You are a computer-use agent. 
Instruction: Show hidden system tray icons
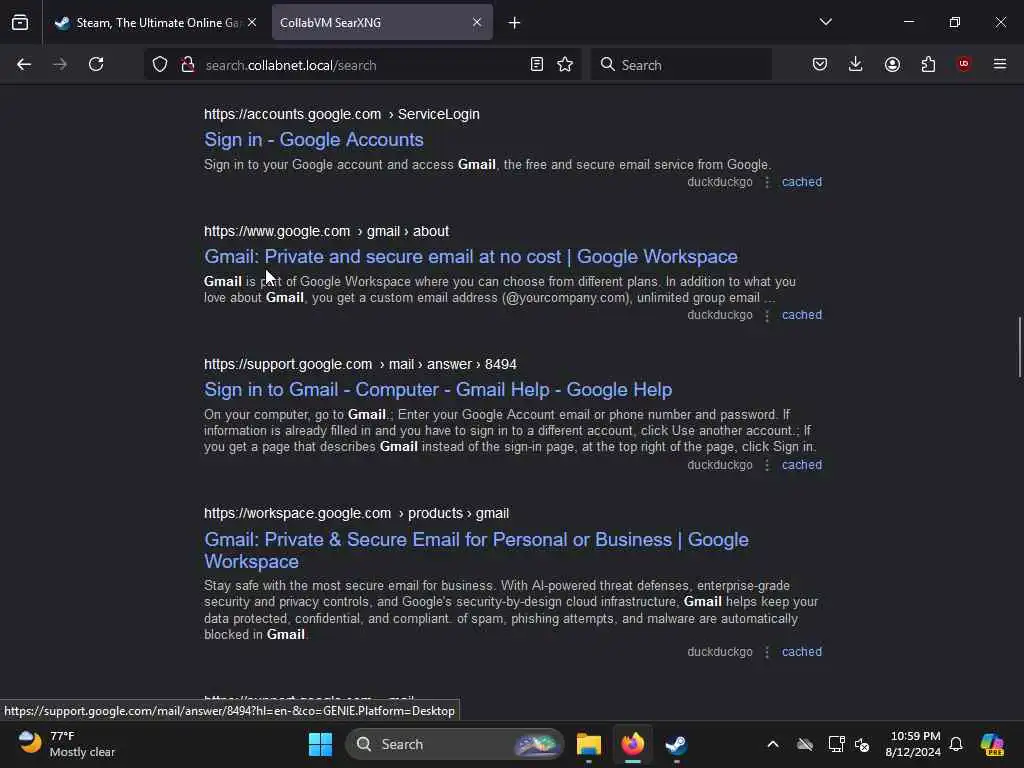(x=773, y=744)
